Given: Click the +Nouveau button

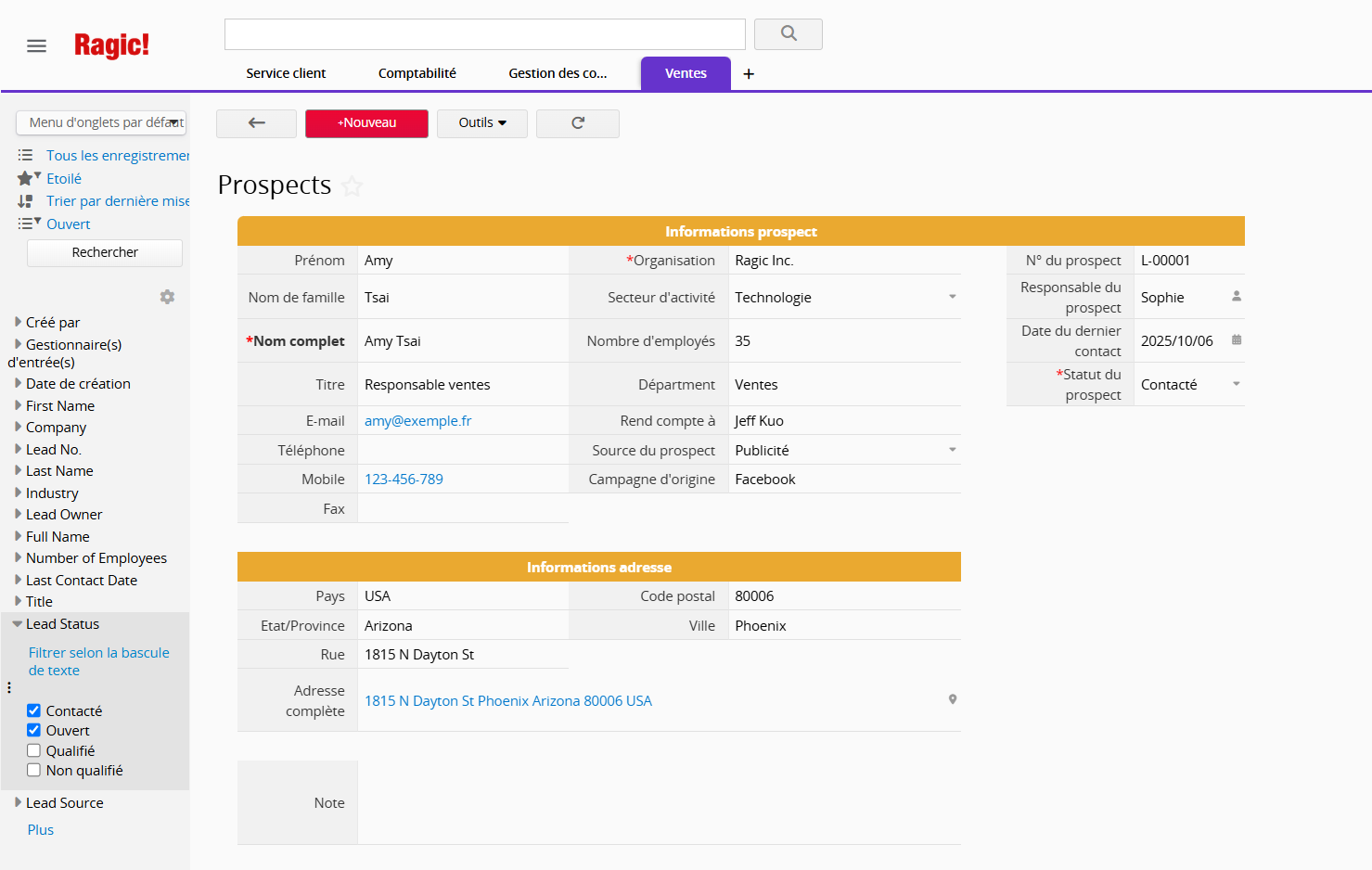Looking at the screenshot, I should [x=366, y=123].
